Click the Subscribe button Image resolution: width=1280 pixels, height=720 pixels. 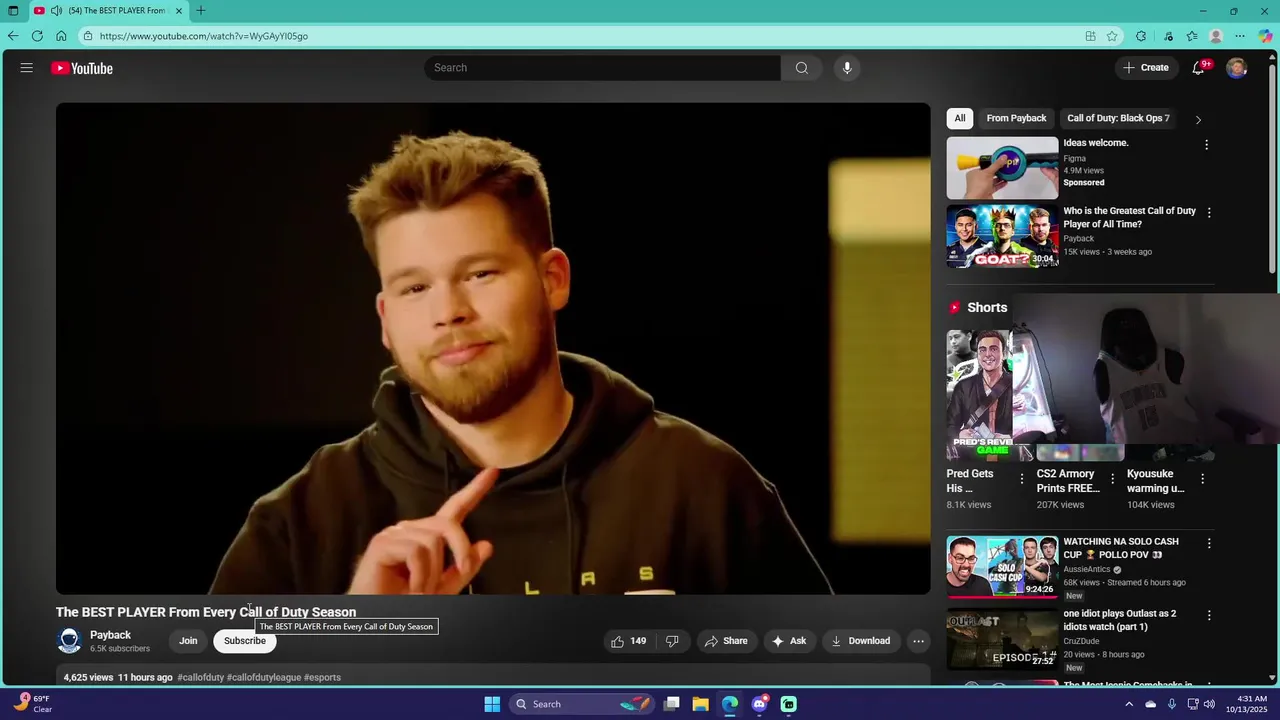(245, 641)
